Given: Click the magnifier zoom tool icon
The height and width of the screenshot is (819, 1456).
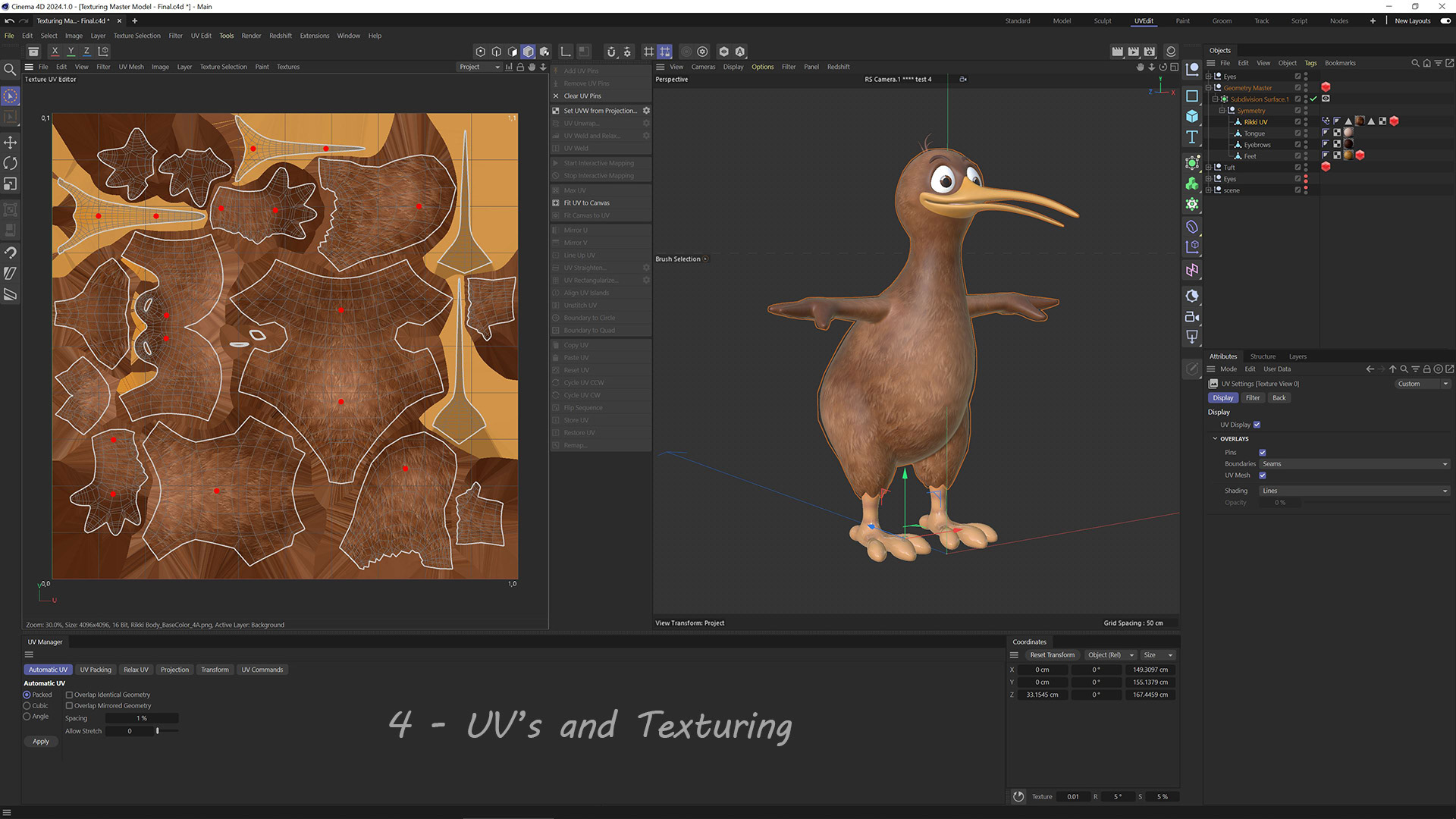Looking at the screenshot, I should tap(11, 70).
